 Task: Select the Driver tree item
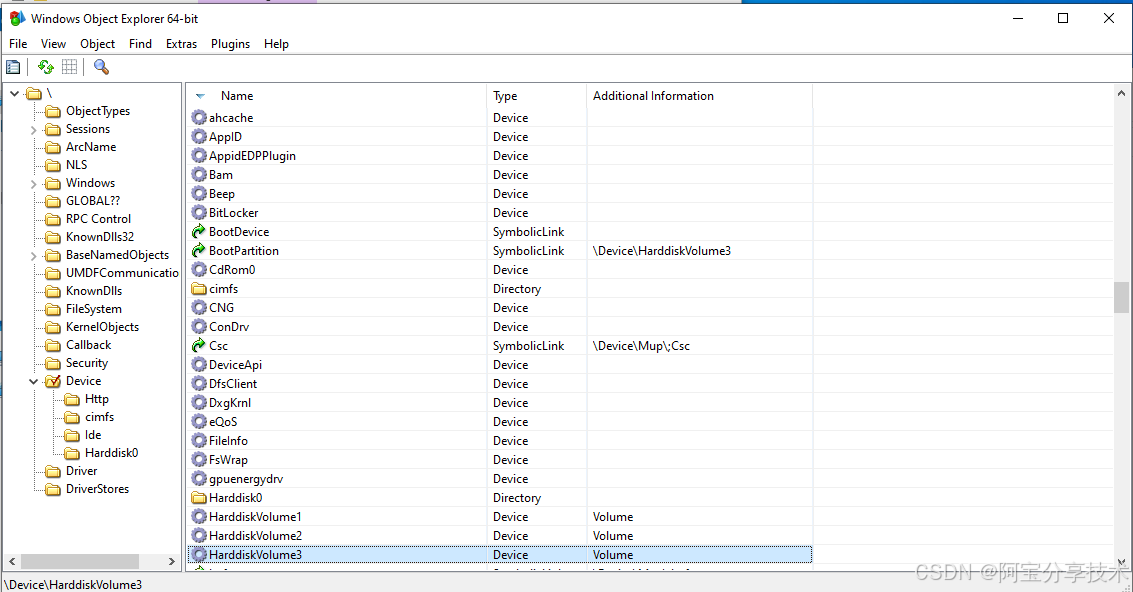pos(82,471)
